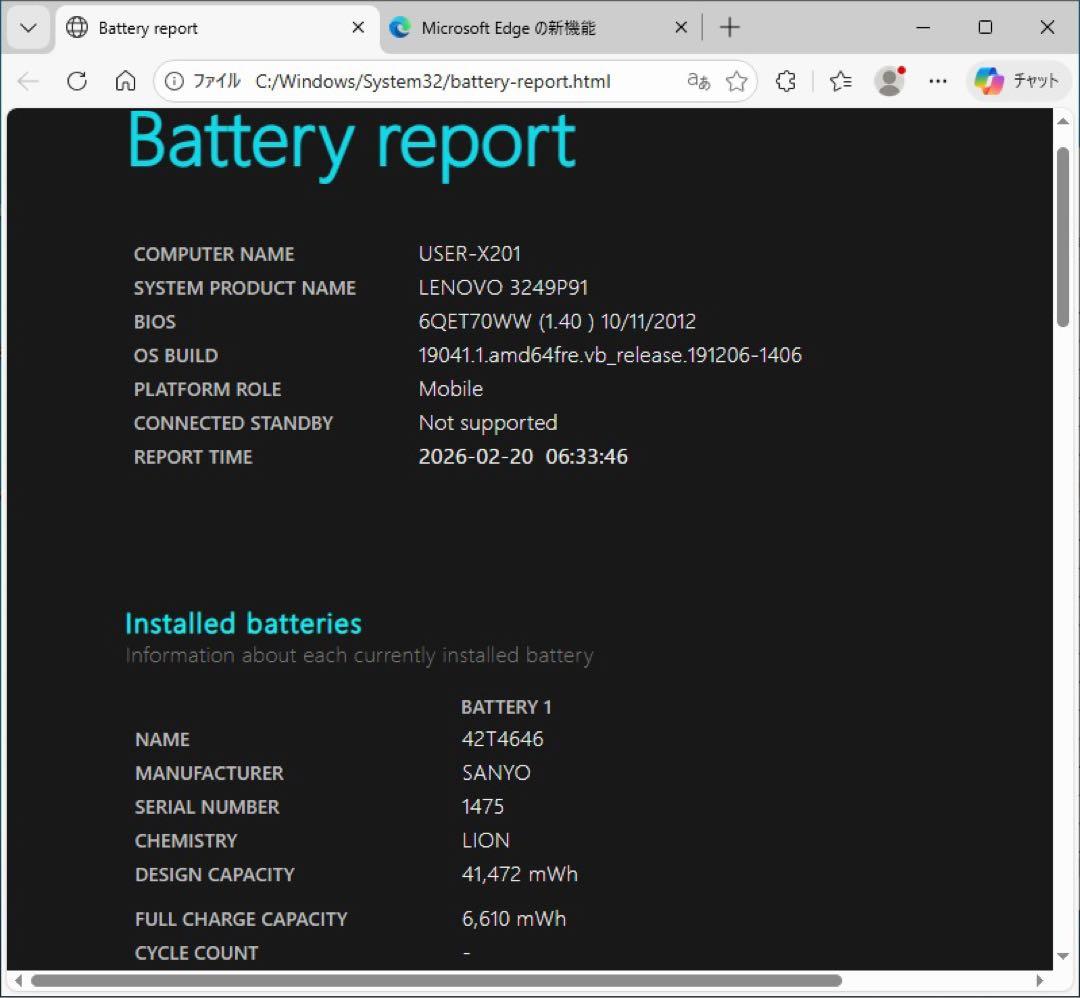Click the battery name 42T4646
Viewport: 1080px width, 998px height.
[x=503, y=740]
